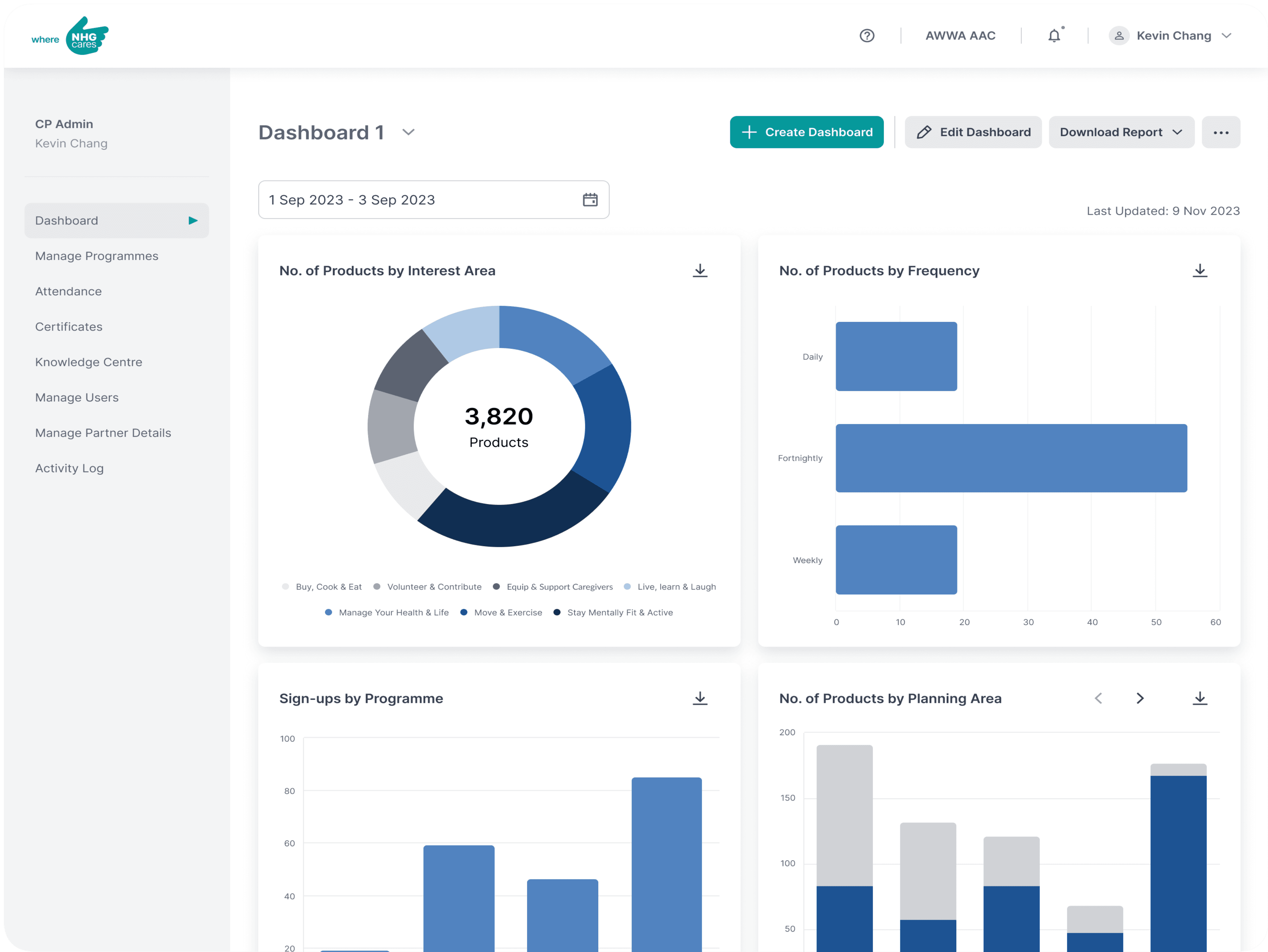The width and height of the screenshot is (1268, 952).
Task: Click the 3,820 Products total in donut
Action: pyautogui.click(x=499, y=427)
